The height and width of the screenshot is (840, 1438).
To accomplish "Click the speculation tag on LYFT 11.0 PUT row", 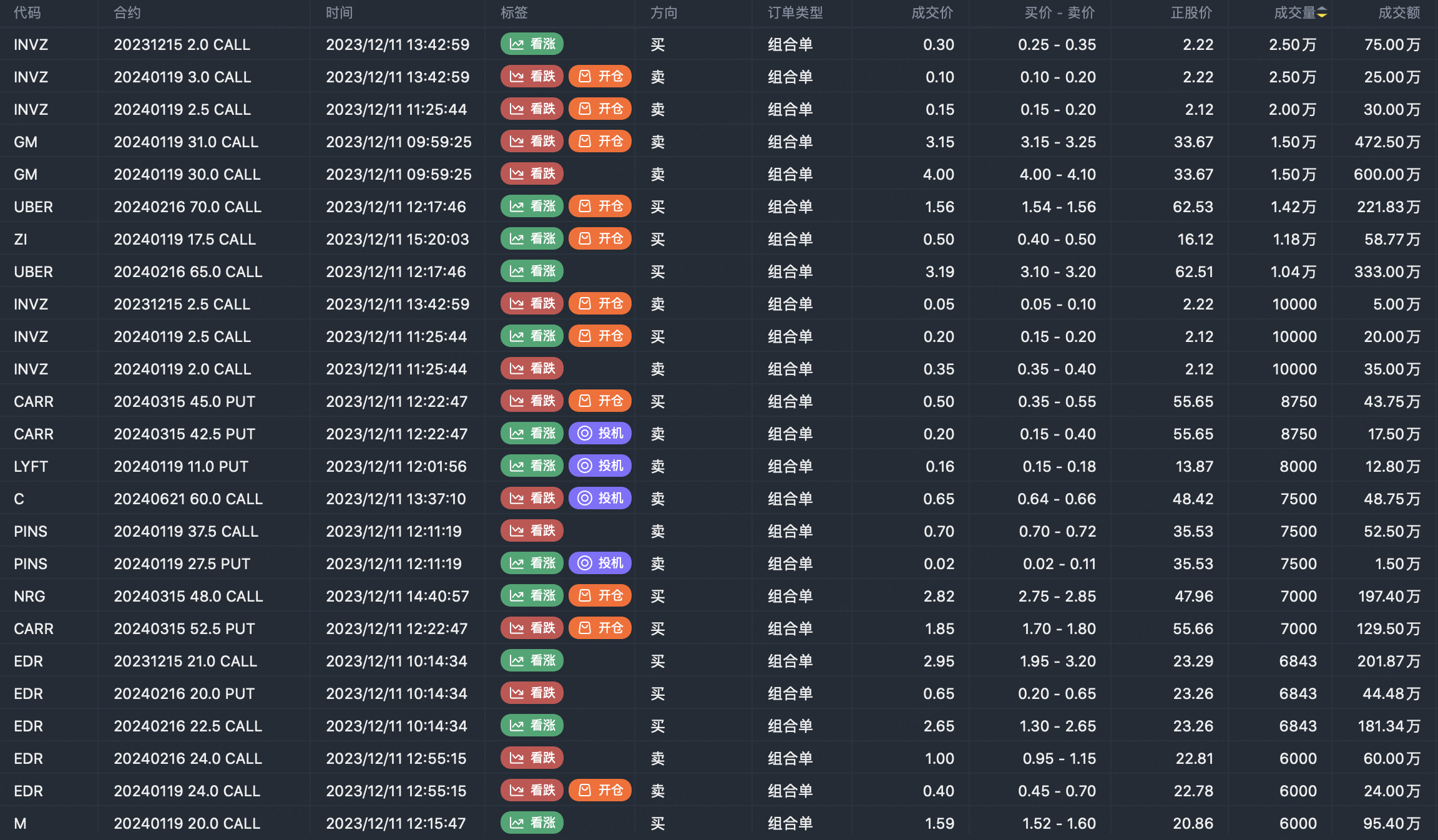I will (x=600, y=466).
